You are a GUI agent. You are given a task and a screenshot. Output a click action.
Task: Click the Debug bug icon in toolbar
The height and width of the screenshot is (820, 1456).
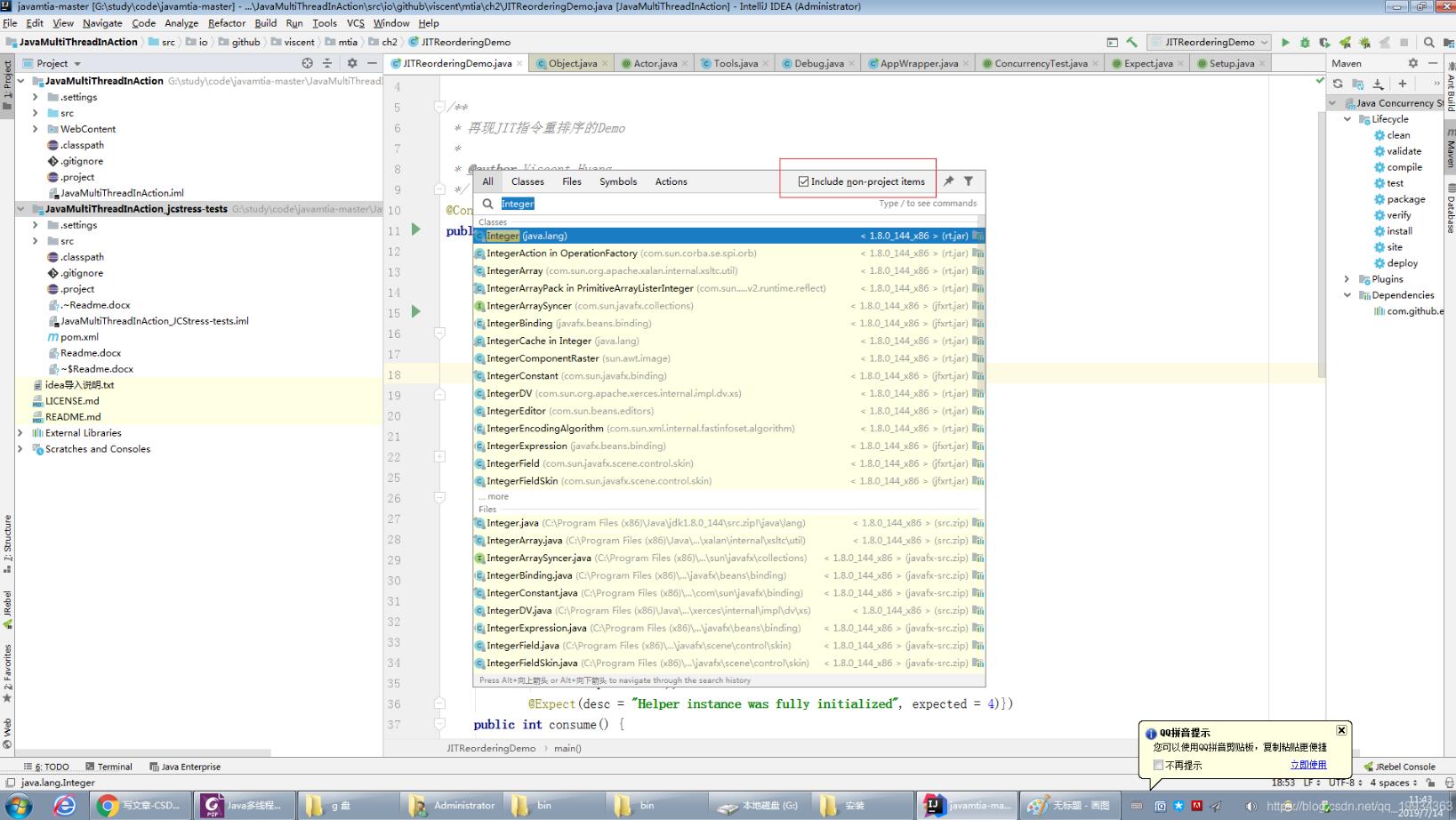pyautogui.click(x=1305, y=42)
